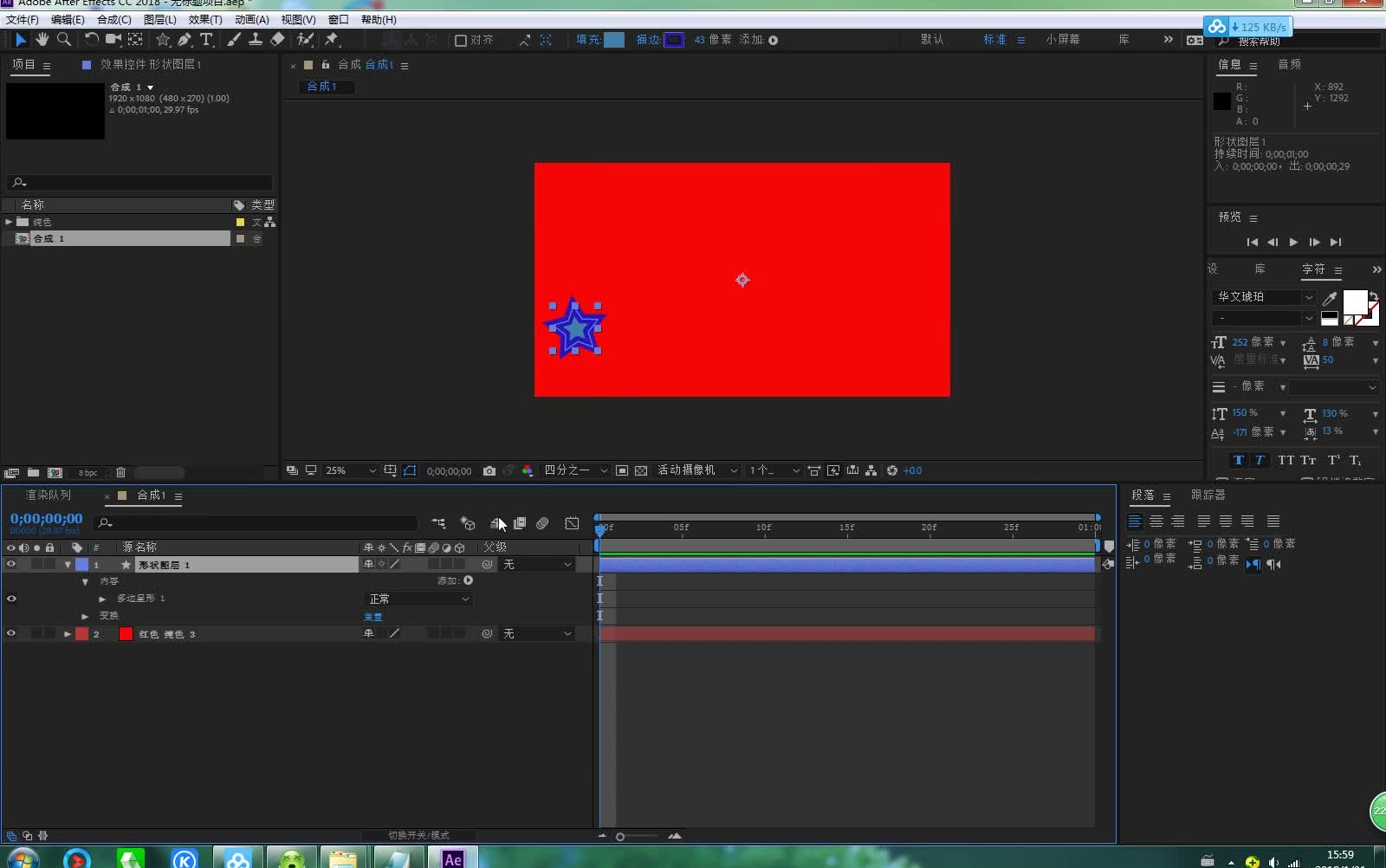
Task: Select the Star shape tool
Action: (x=163, y=39)
